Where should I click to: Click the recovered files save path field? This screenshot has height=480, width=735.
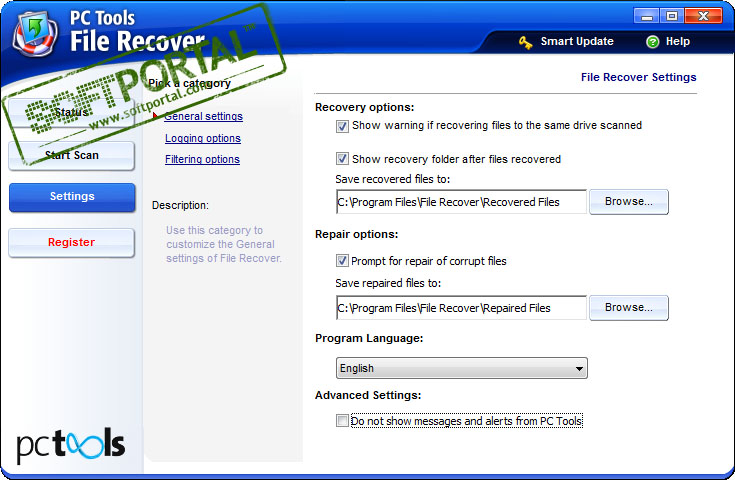461,202
